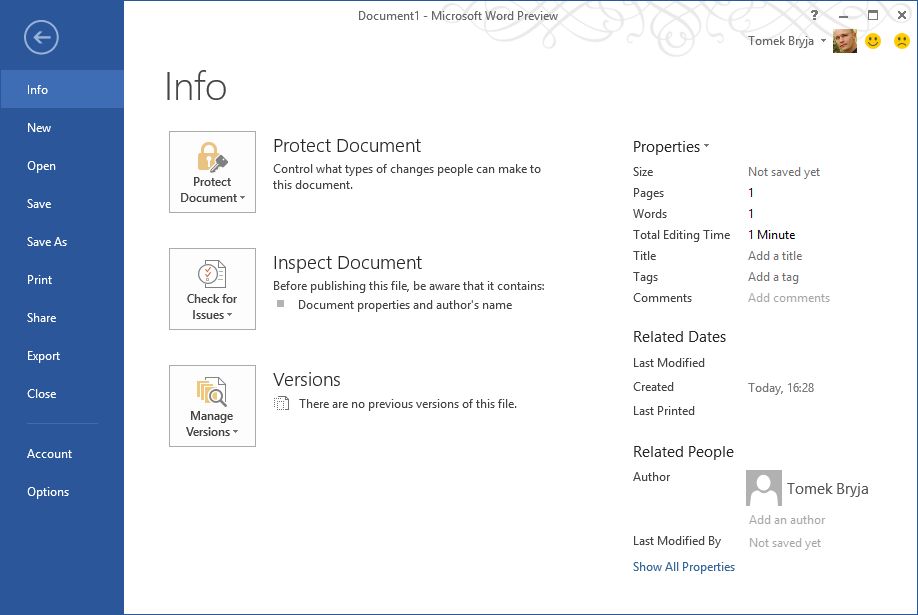The width and height of the screenshot is (918, 615).
Task: Click the no previous versions document icon
Action: (282, 404)
